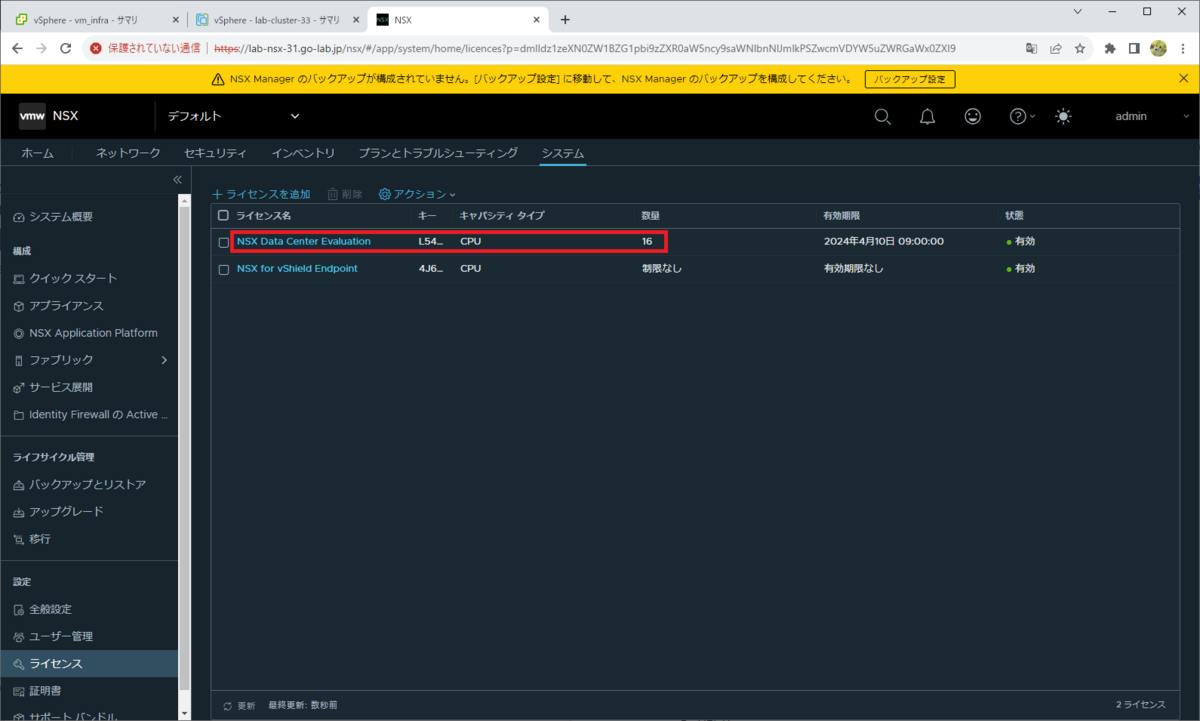Click the vmw NSX logo
Viewport: 1200px width, 721px height.
coord(48,116)
